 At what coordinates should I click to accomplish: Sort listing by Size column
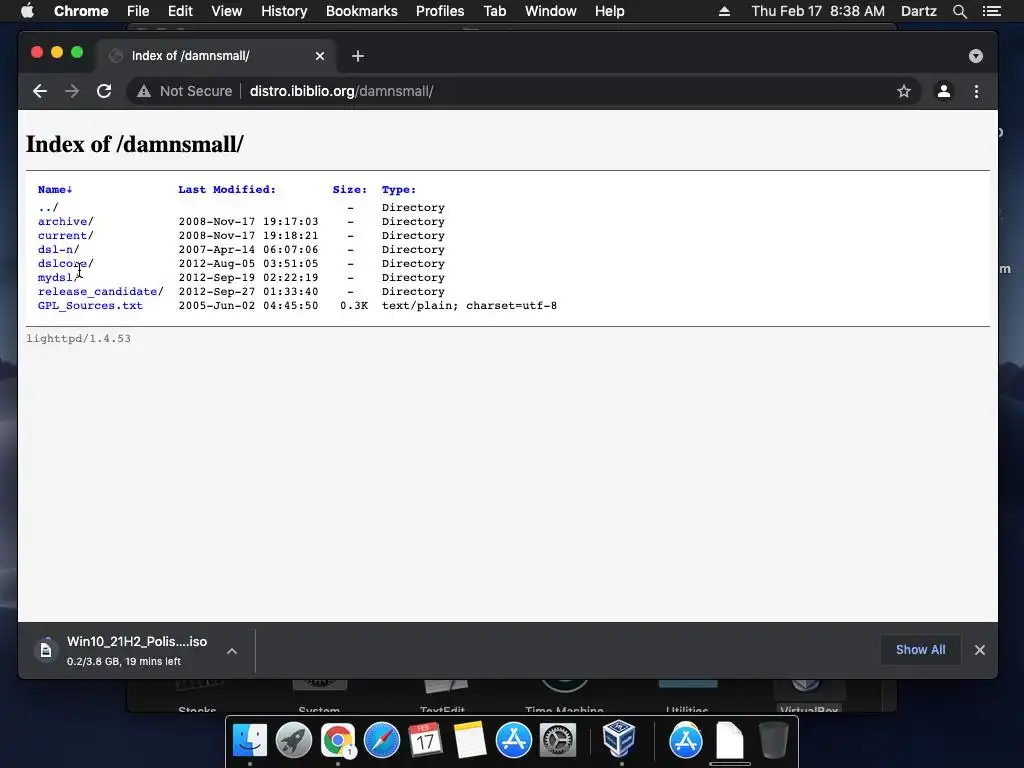pyautogui.click(x=349, y=189)
